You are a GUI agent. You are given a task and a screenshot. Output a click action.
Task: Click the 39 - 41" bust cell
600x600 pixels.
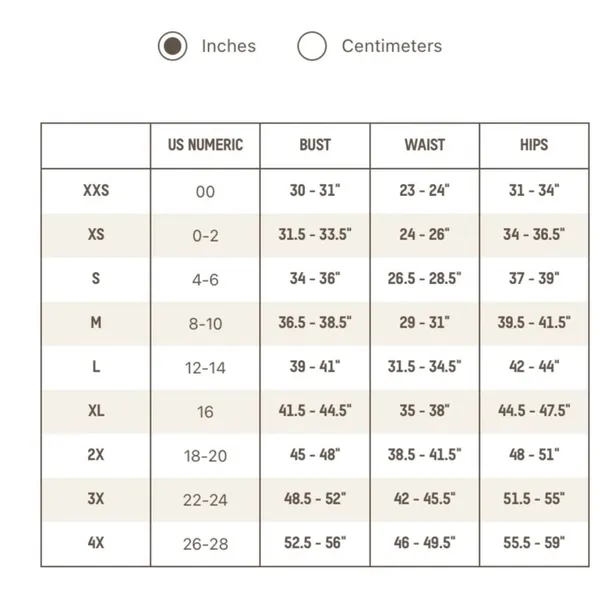(315, 367)
